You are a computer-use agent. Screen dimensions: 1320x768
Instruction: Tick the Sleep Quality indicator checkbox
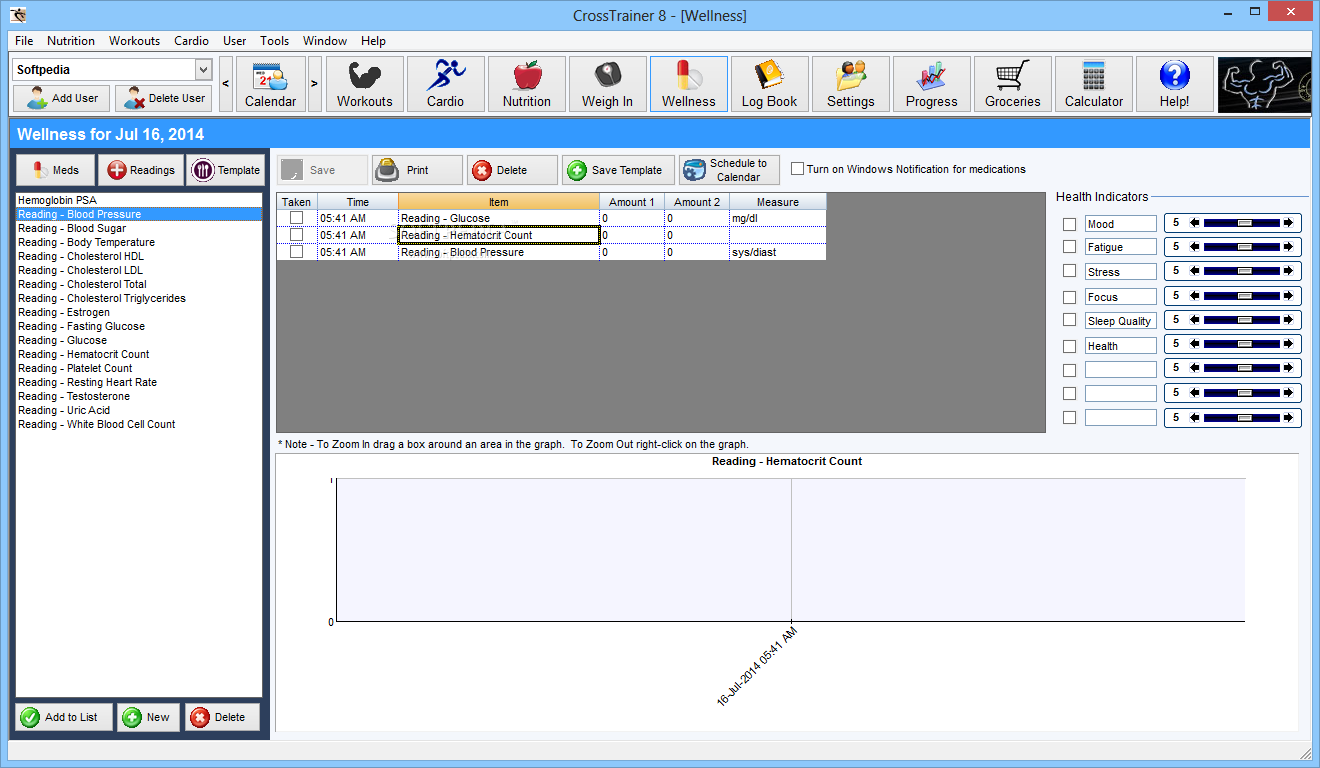pos(1070,320)
